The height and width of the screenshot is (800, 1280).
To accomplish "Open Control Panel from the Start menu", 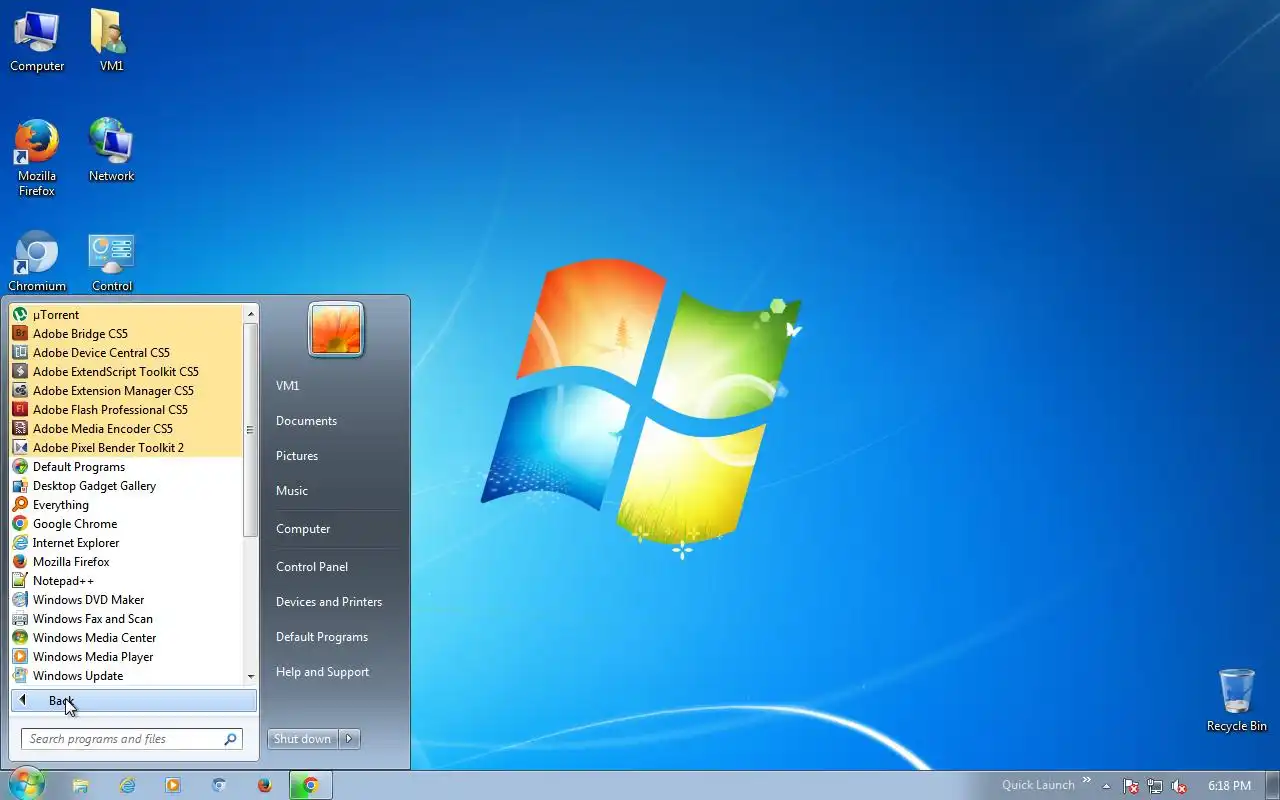I will click(312, 566).
